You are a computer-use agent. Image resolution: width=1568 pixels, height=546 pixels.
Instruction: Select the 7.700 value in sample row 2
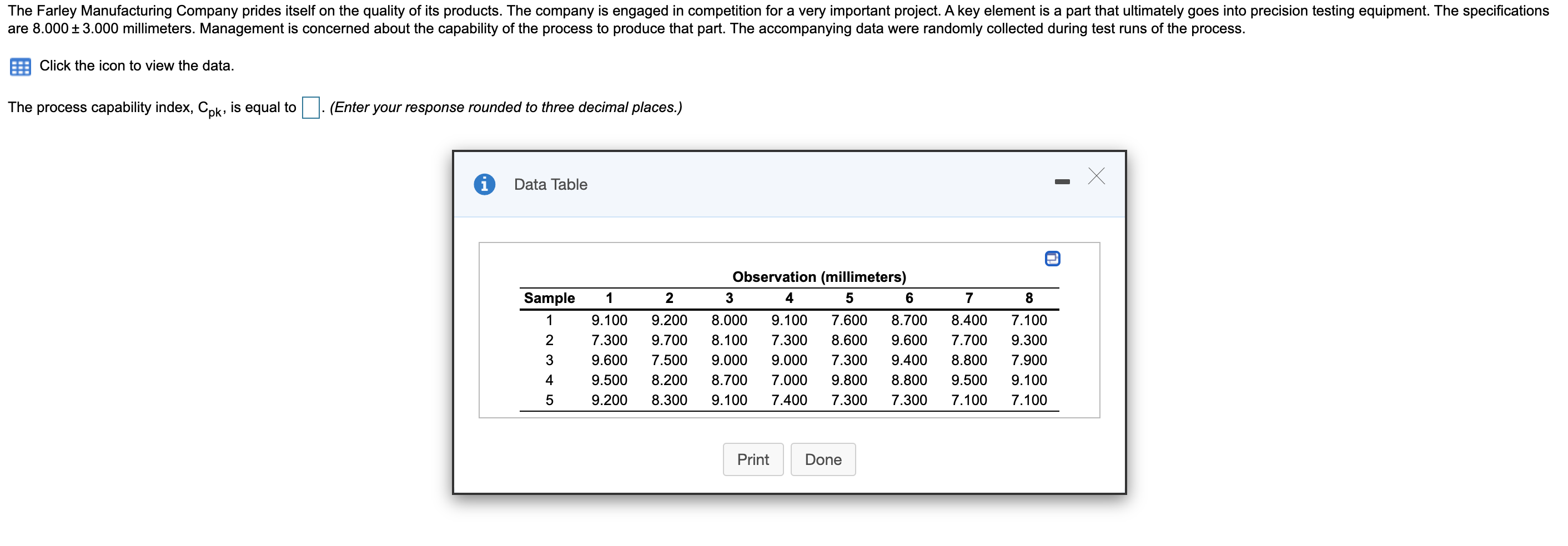tap(969, 340)
